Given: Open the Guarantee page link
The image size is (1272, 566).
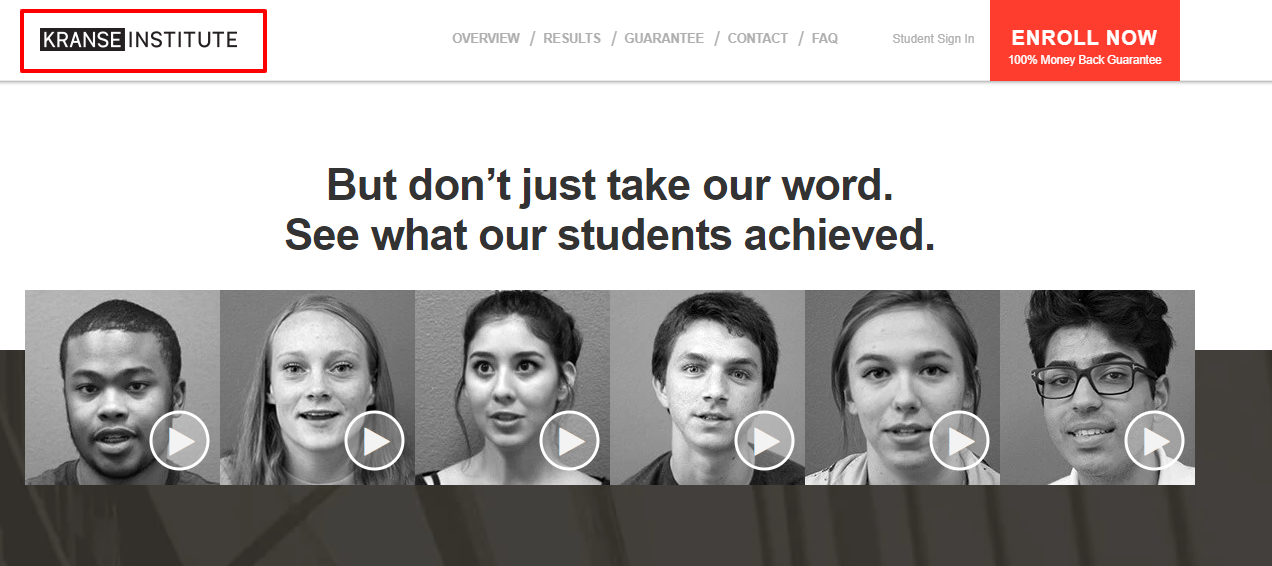Looking at the screenshot, I should (x=664, y=38).
